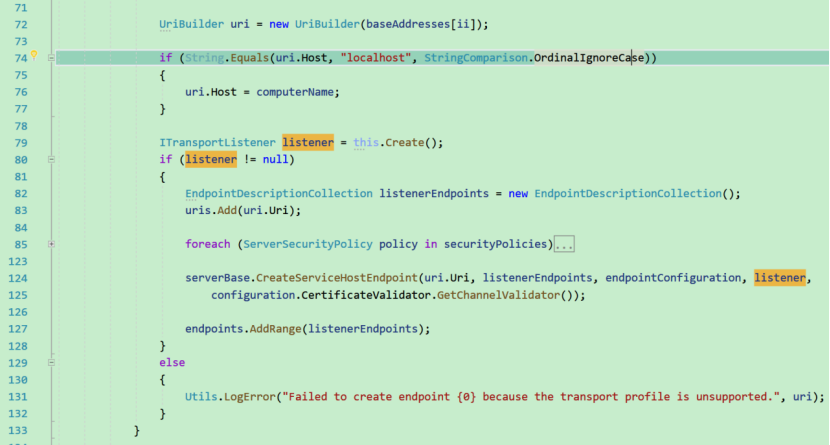Click line number 133 in the gutter
This screenshot has width=830, height=445.
tap(17, 431)
